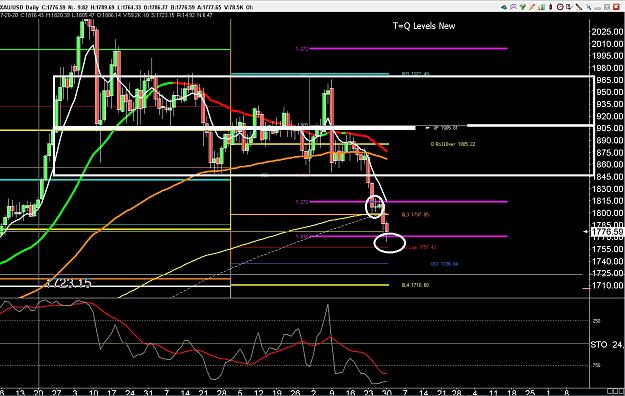Click the dark teal arrow icon in the chart toolbar

(504, 7)
